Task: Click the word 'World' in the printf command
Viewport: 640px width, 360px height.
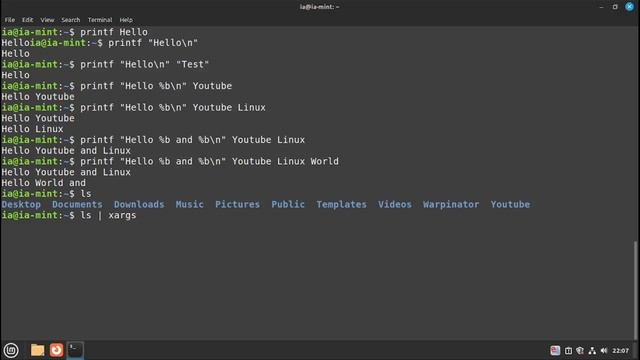Action: click(x=324, y=161)
